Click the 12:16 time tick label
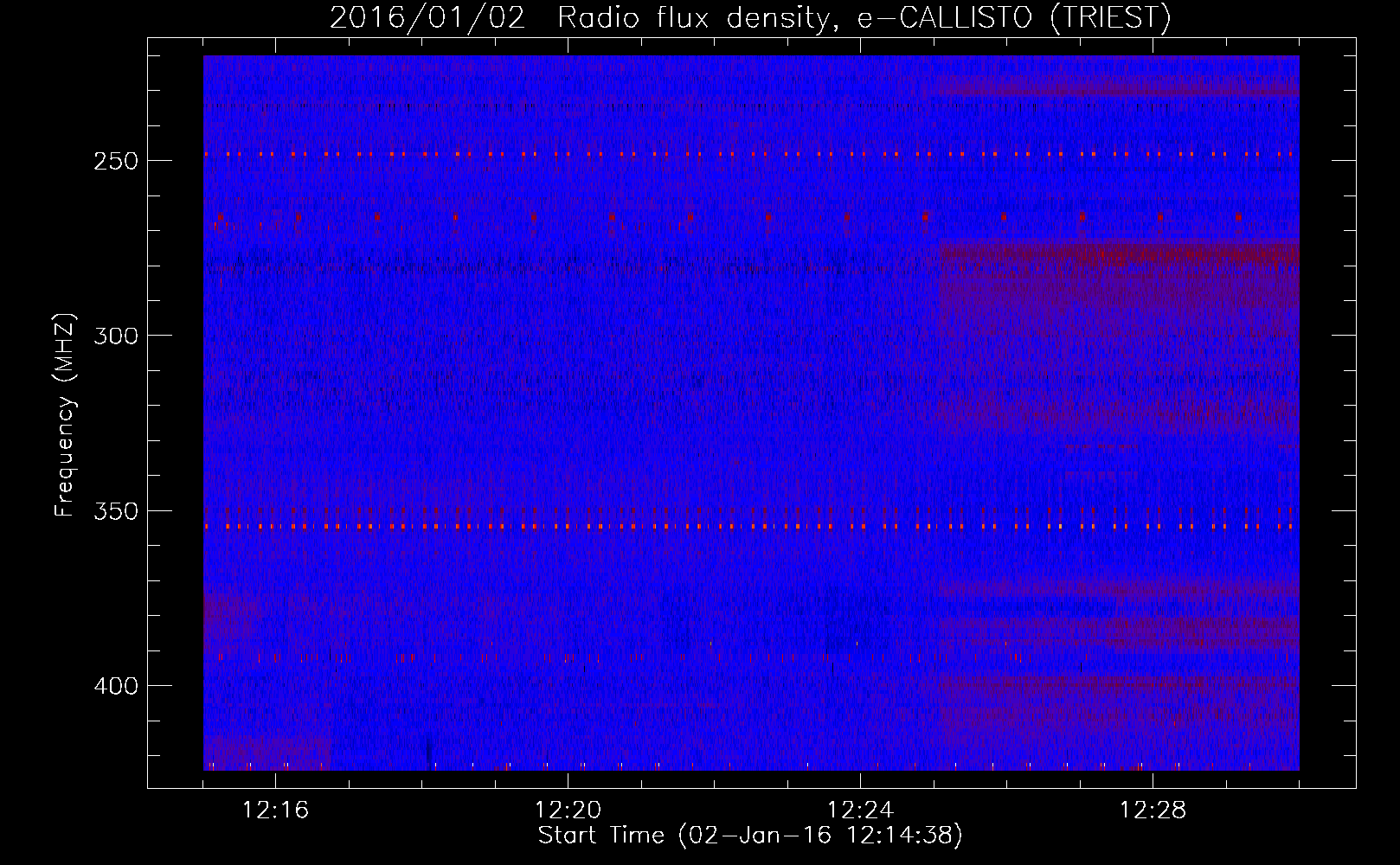The width and height of the screenshot is (1400, 865). pos(275,811)
